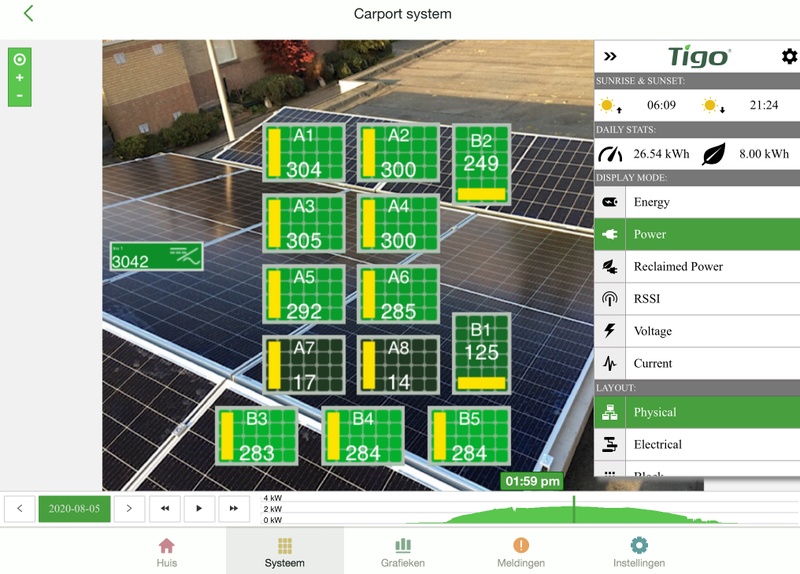Click the RSSI antenna icon
Image resolution: width=800 pixels, height=574 pixels.
[x=610, y=298]
